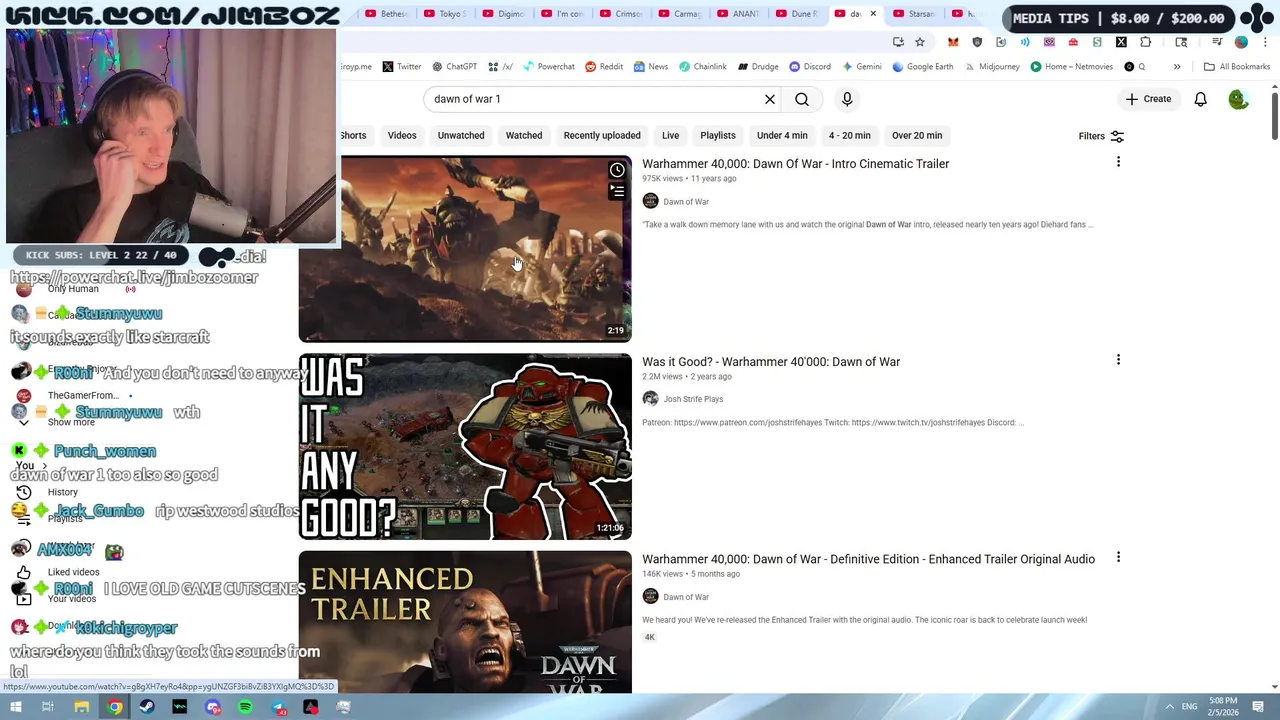Switch to the Dune browser tab

797,14
